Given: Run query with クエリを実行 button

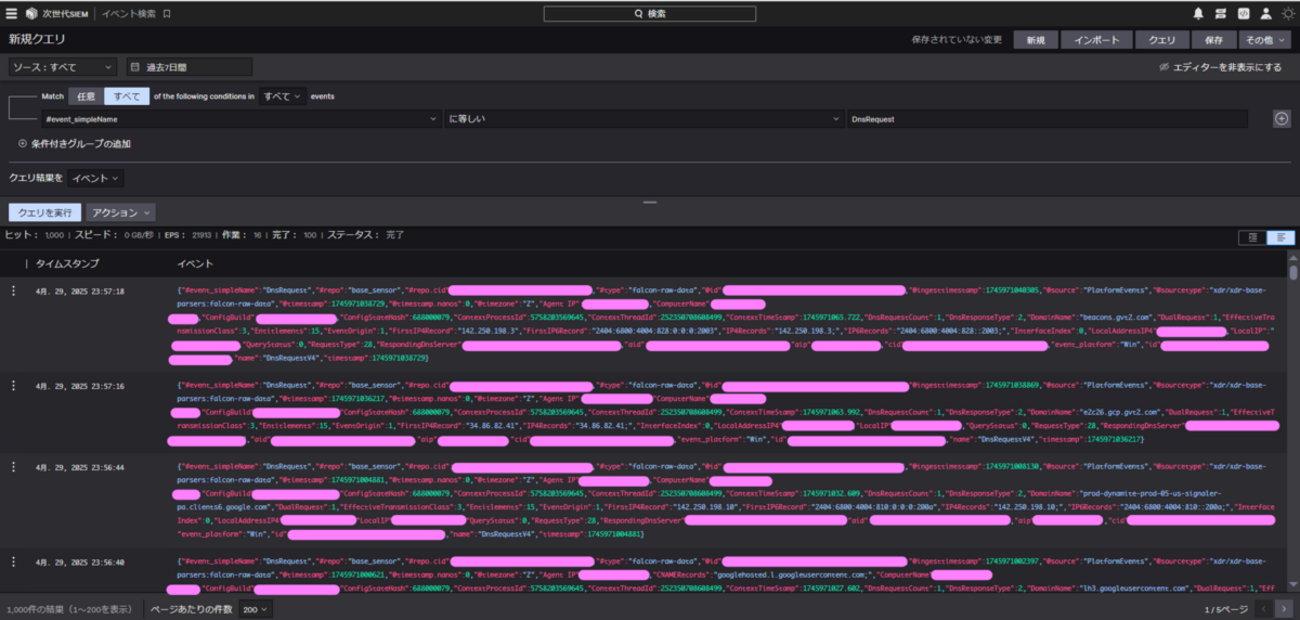Looking at the screenshot, I should pyautogui.click(x=44, y=213).
